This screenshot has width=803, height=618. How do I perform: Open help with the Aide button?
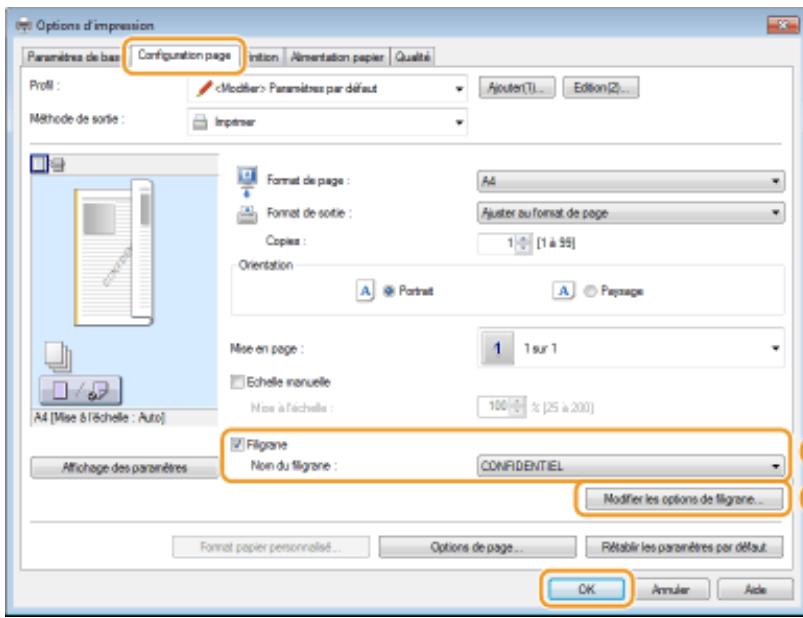[x=755, y=590]
